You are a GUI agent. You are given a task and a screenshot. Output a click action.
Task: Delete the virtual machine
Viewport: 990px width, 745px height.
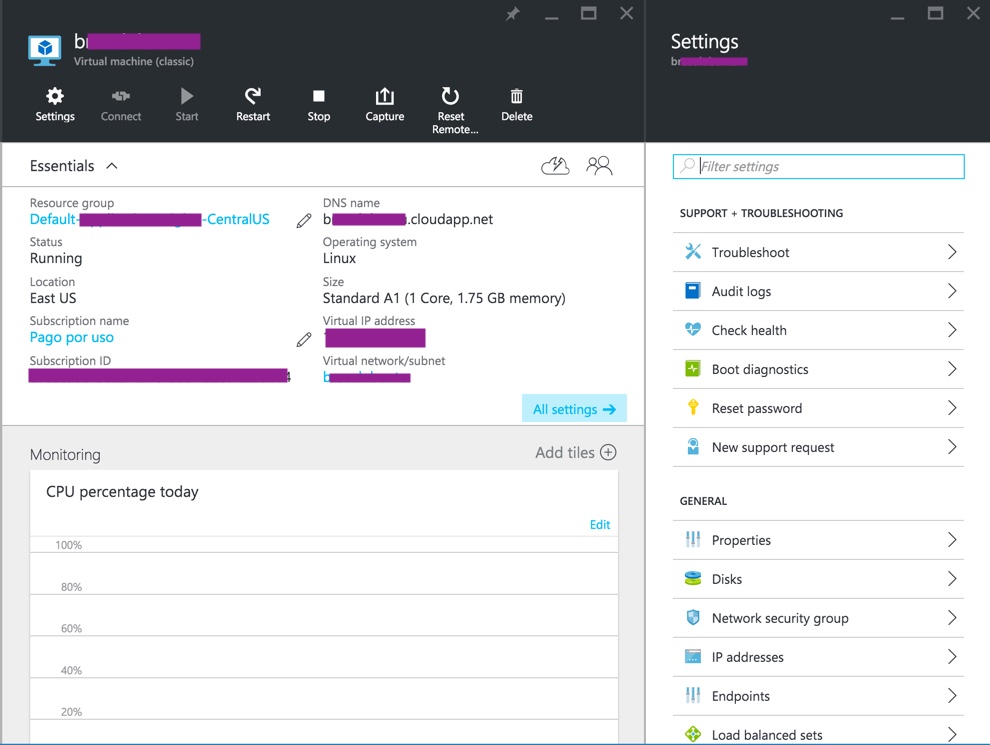(516, 97)
